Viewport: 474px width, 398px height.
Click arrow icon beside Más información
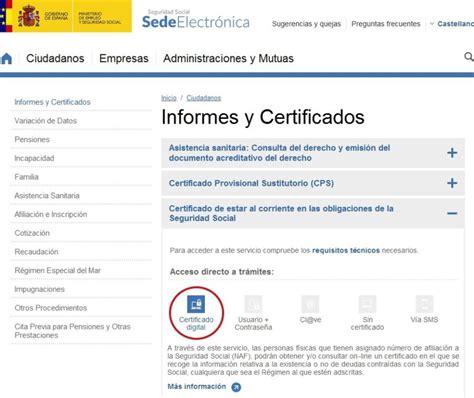[x=236, y=387]
